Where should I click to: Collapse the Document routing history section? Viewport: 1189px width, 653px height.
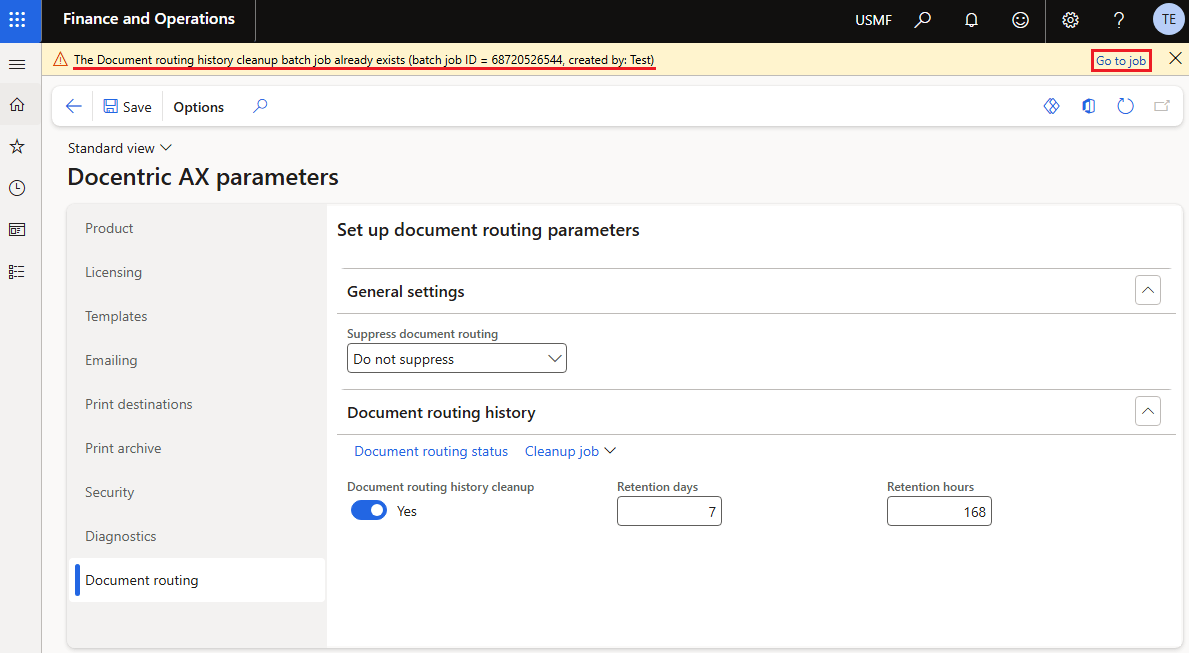(1148, 411)
